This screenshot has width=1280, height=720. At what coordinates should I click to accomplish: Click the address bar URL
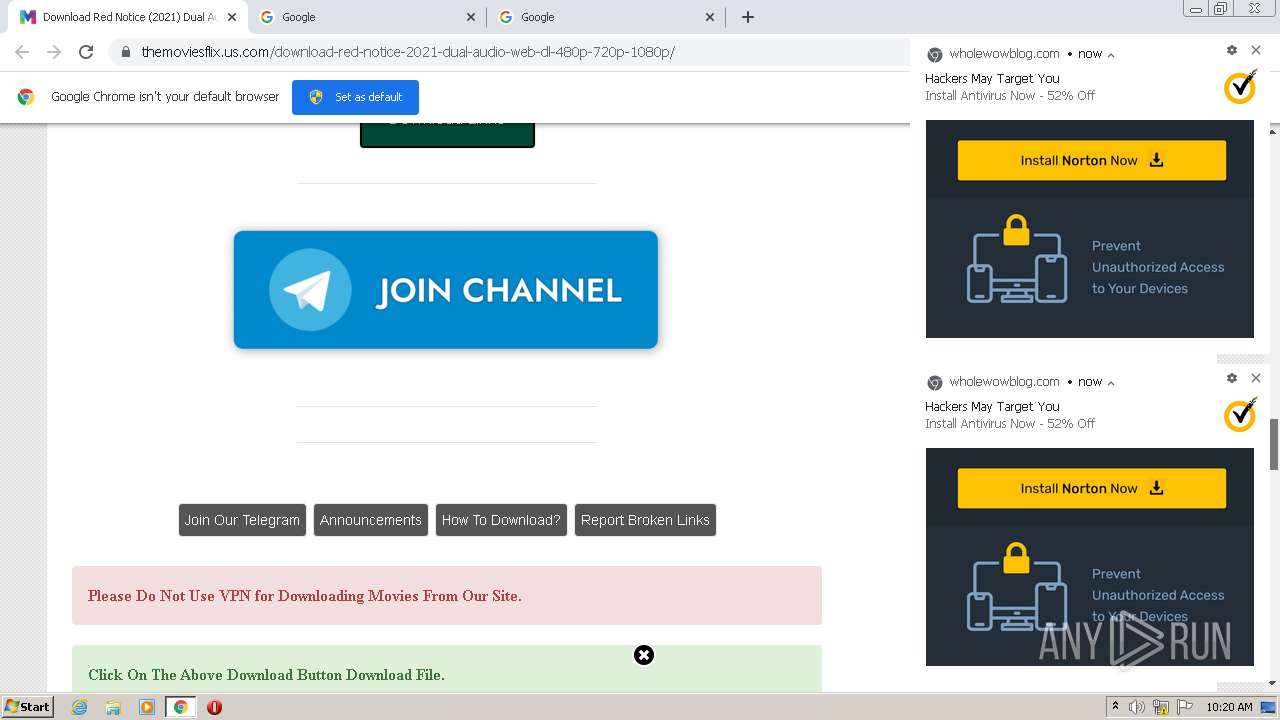(408, 52)
